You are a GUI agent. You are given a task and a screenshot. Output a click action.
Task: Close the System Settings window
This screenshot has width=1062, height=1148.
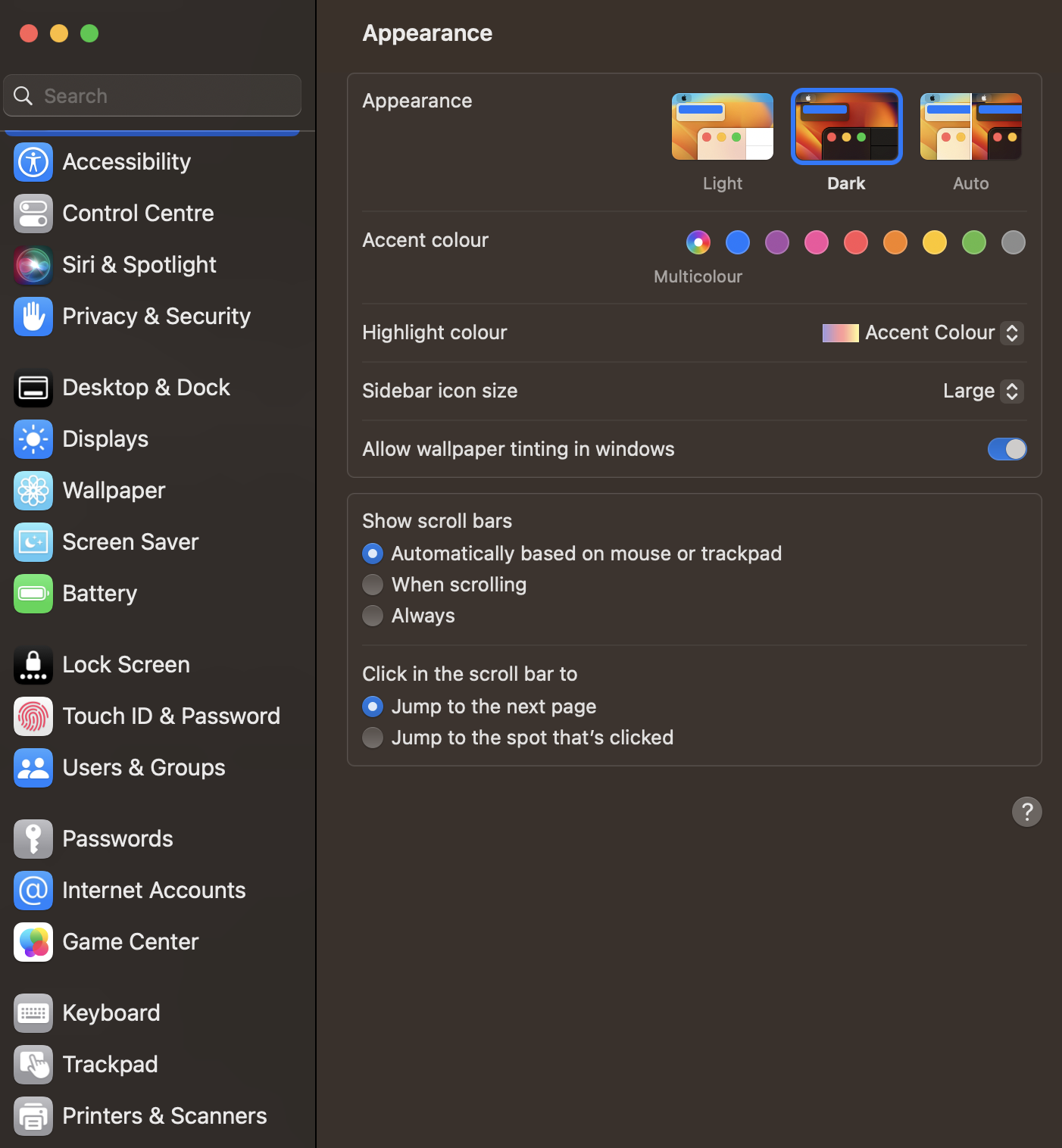tap(29, 33)
